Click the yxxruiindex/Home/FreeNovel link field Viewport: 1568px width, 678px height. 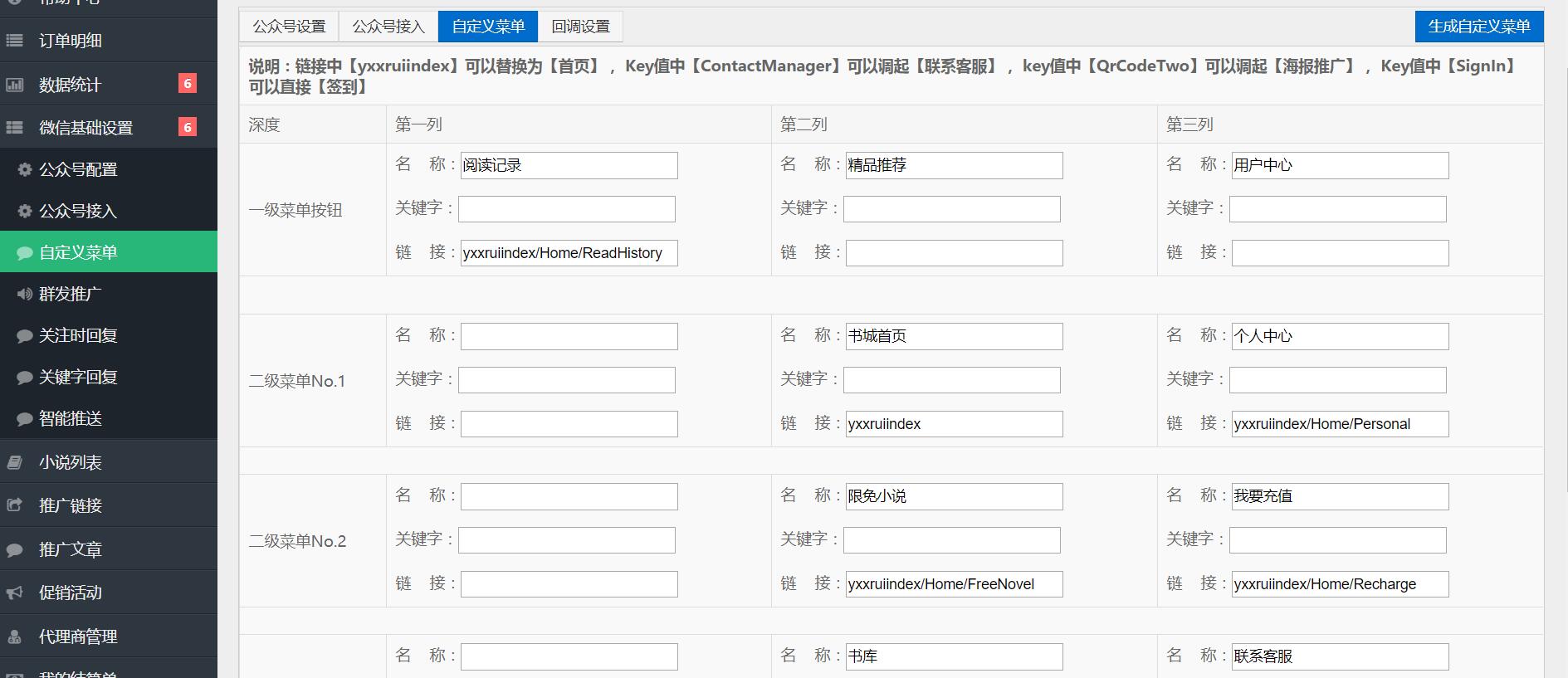(x=955, y=584)
